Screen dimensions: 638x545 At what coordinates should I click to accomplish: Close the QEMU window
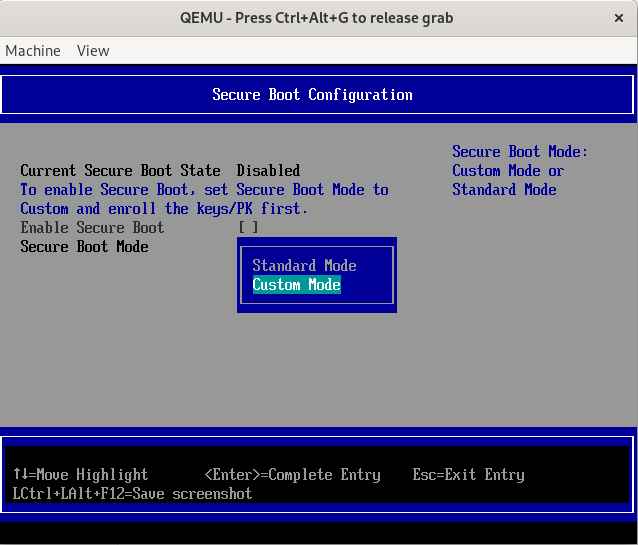click(618, 18)
